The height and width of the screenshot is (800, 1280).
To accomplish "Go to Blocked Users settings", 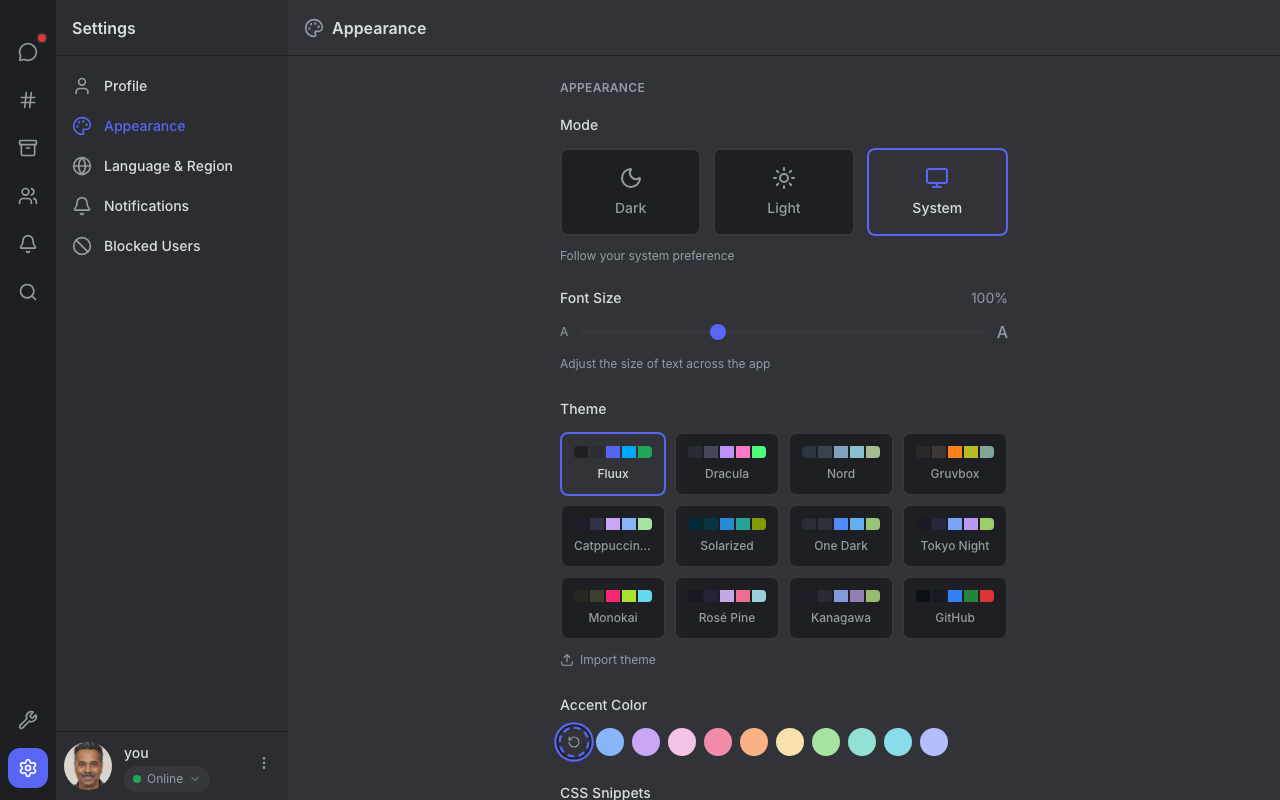I will pos(152,246).
